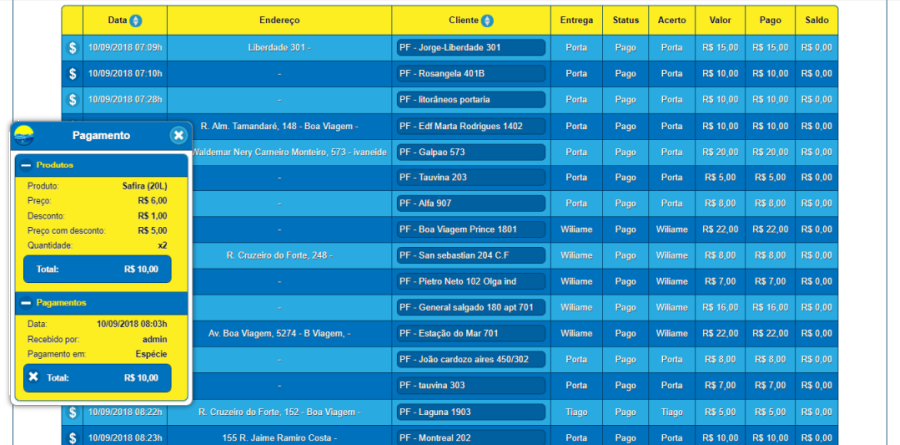
Task: Collapse the Produtos section
Action: [25, 164]
